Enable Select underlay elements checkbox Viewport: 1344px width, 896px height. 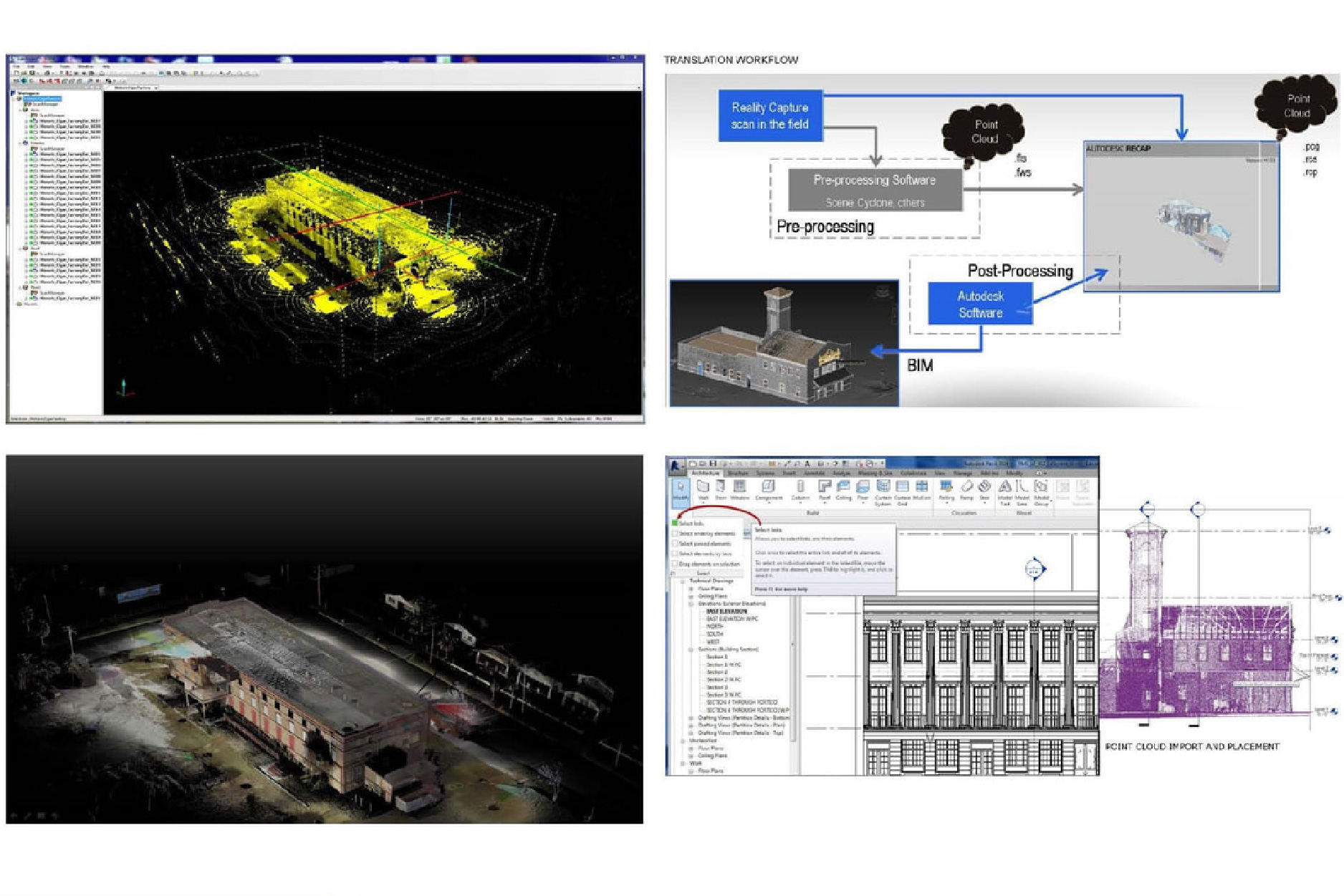pyautogui.click(x=674, y=534)
